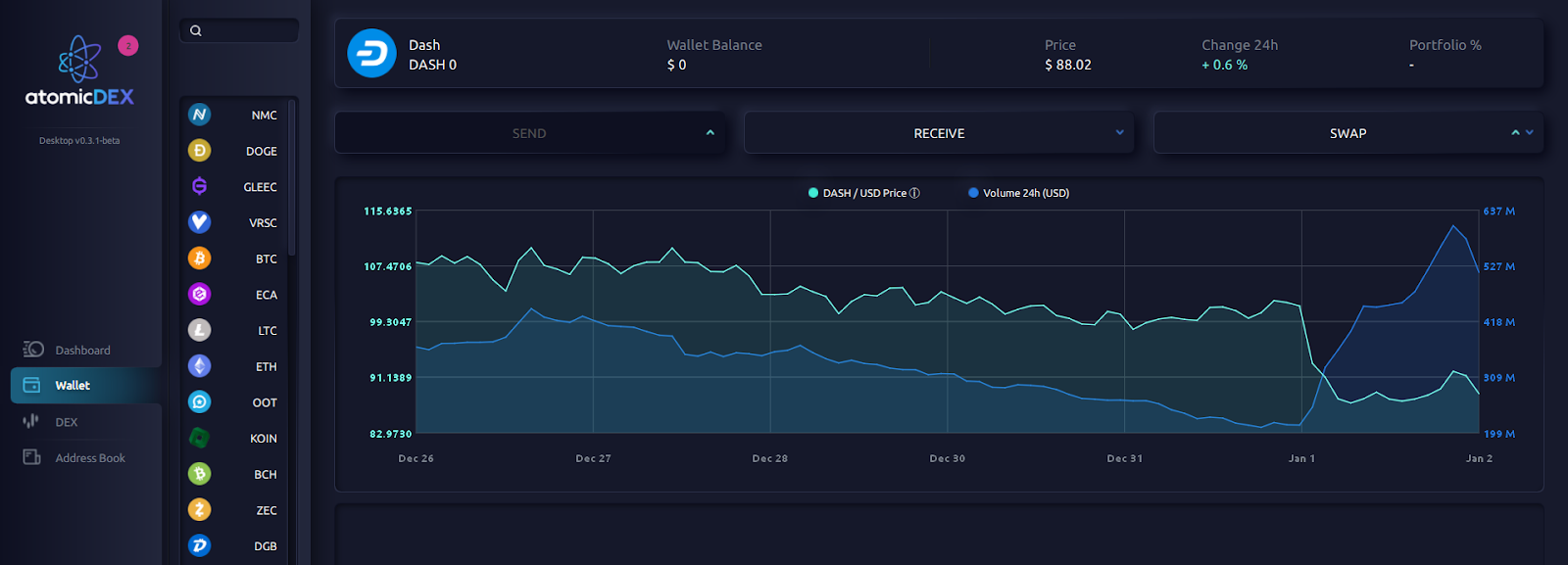Select the BTC Bitcoin icon
Image resolution: width=1568 pixels, height=565 pixels.
point(200,259)
